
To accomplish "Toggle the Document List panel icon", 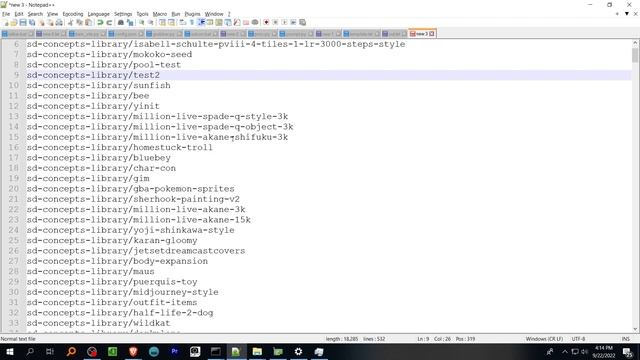I will pos(228,22).
